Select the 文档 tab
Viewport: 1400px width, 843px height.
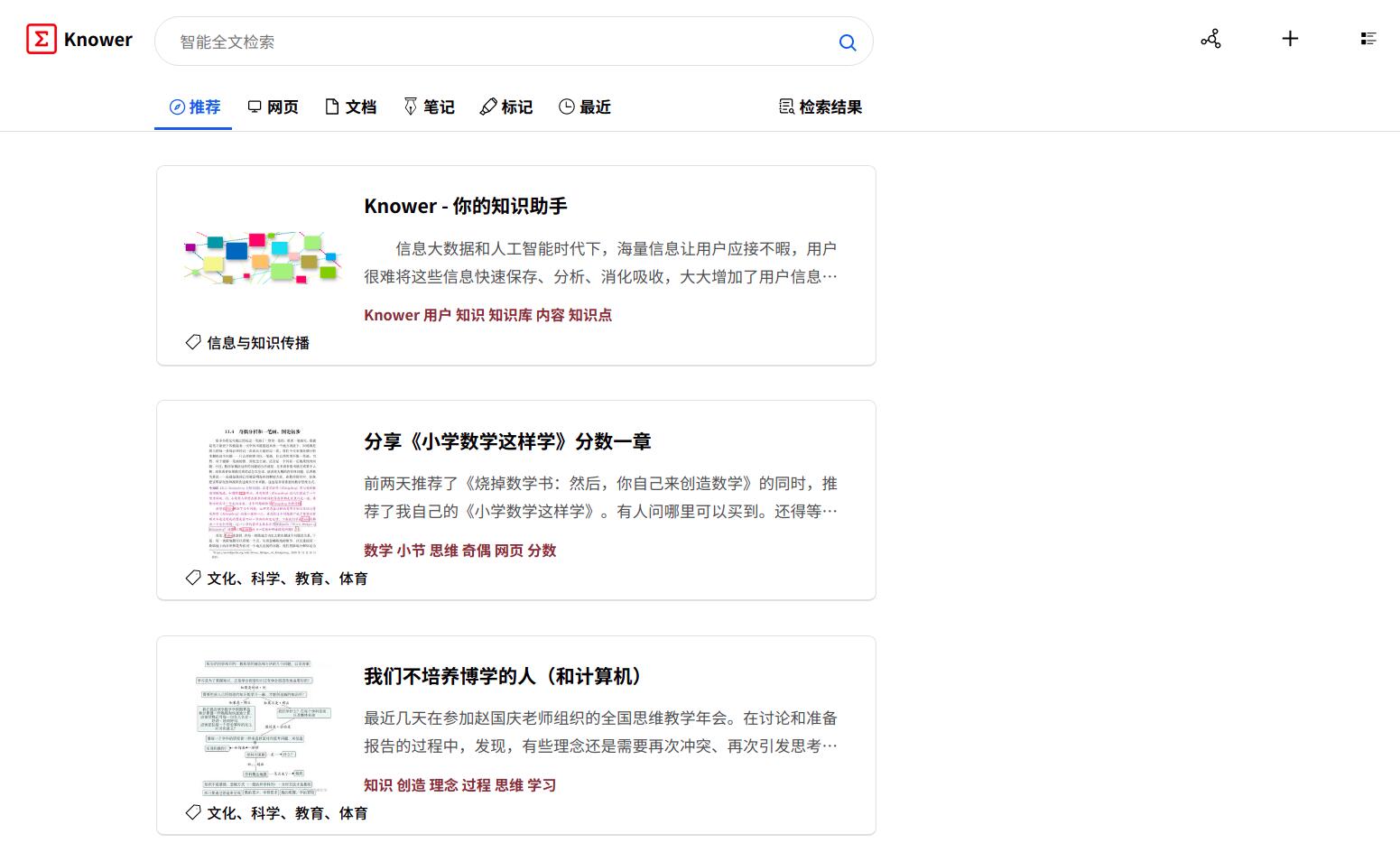point(350,107)
